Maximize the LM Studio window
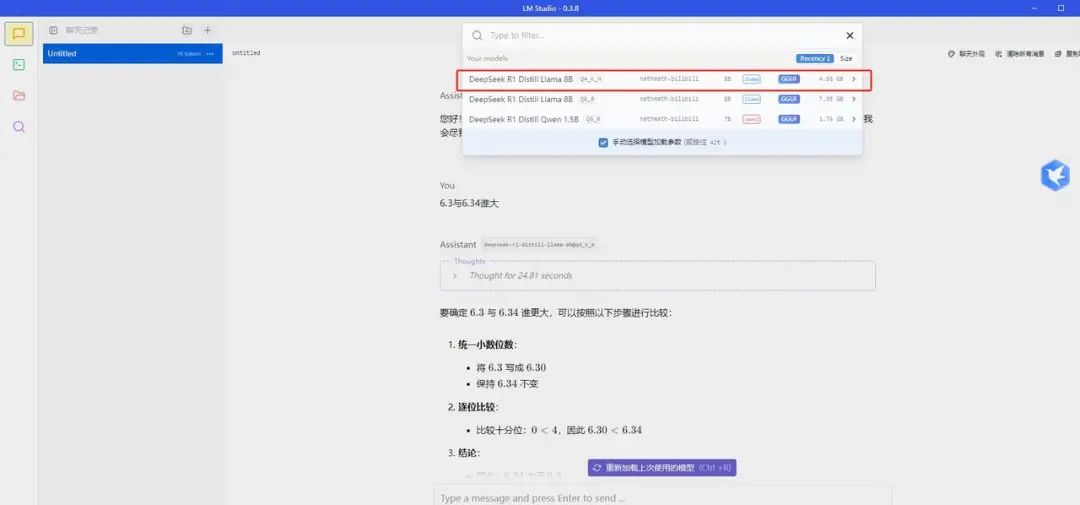 click(1060, 8)
